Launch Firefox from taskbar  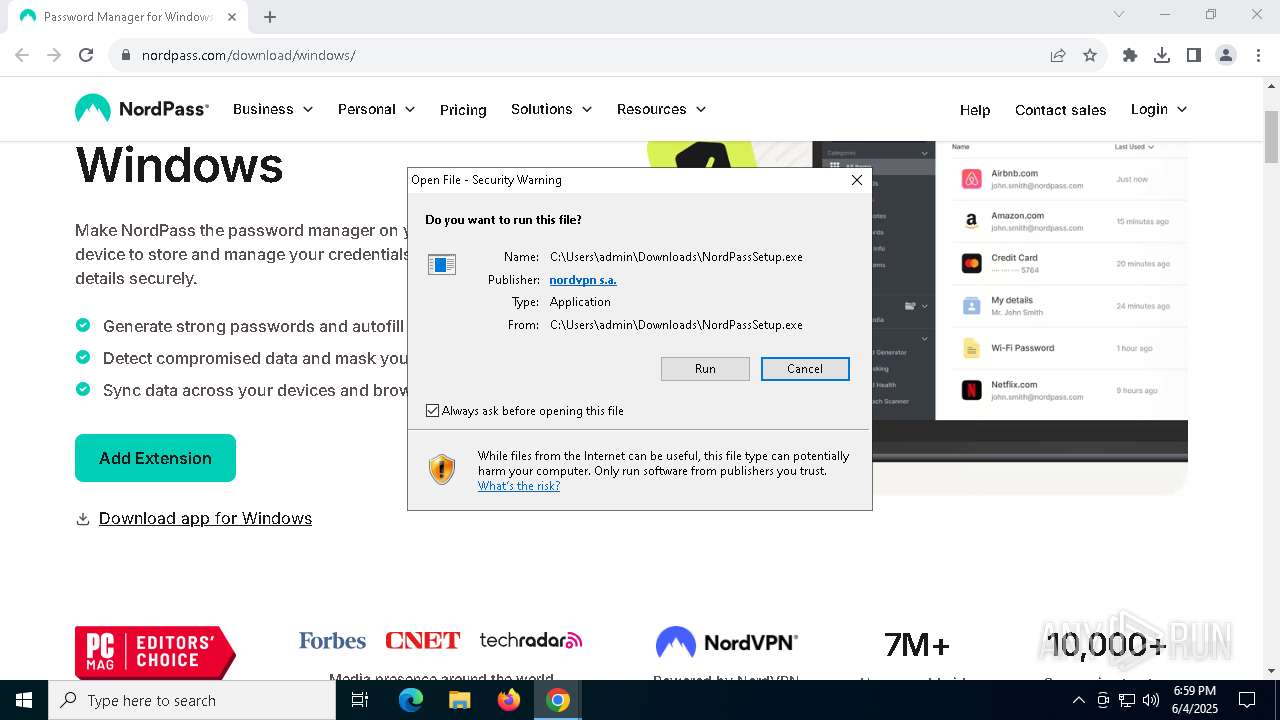pyautogui.click(x=509, y=700)
